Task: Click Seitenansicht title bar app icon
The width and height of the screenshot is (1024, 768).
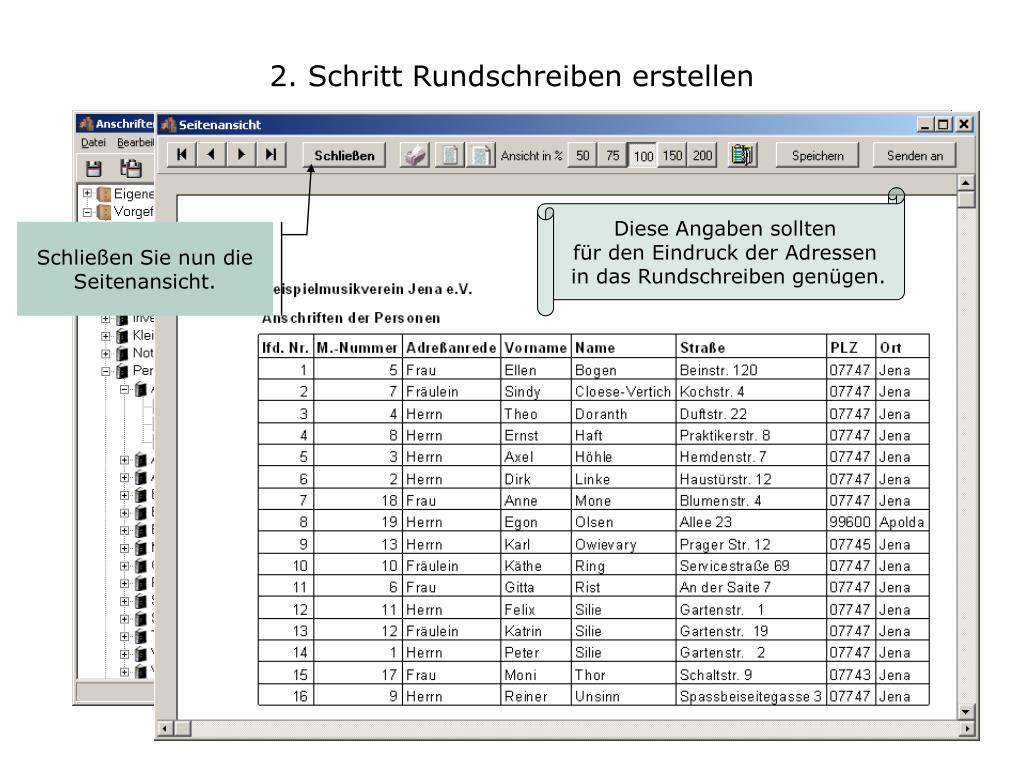Action: pos(168,124)
